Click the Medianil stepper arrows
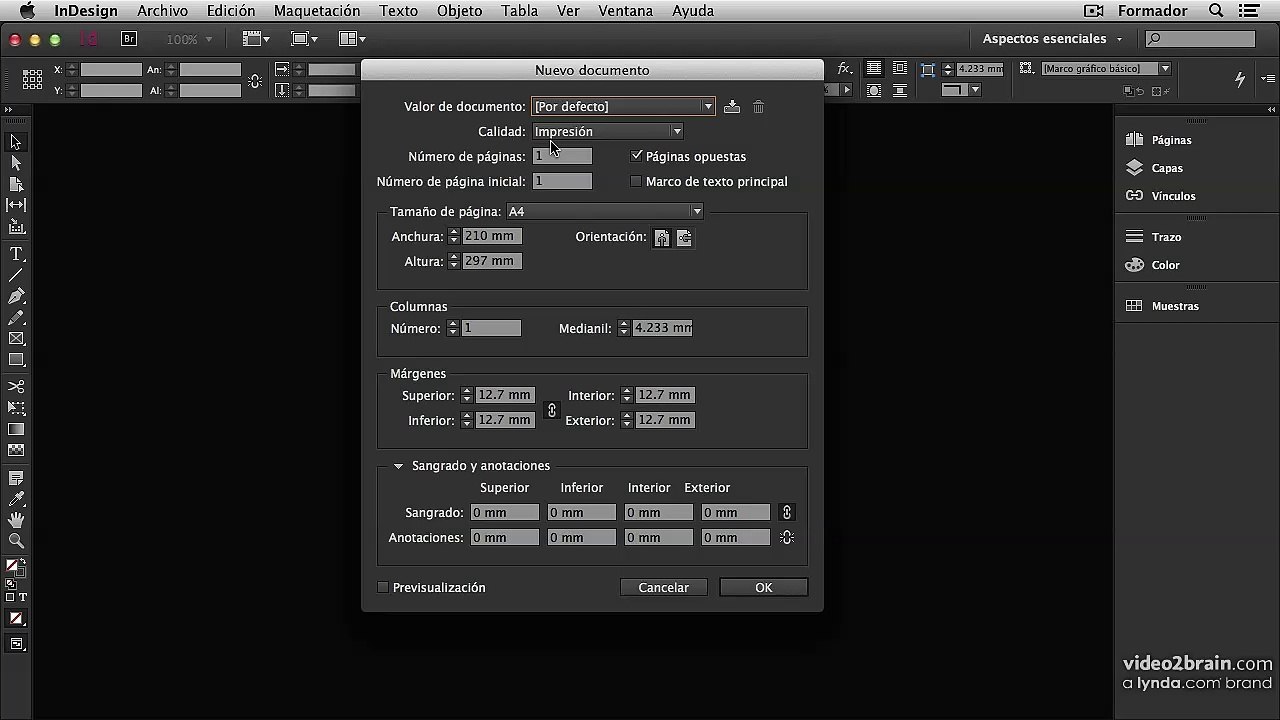Screen dimensions: 1280x720 click(624, 328)
